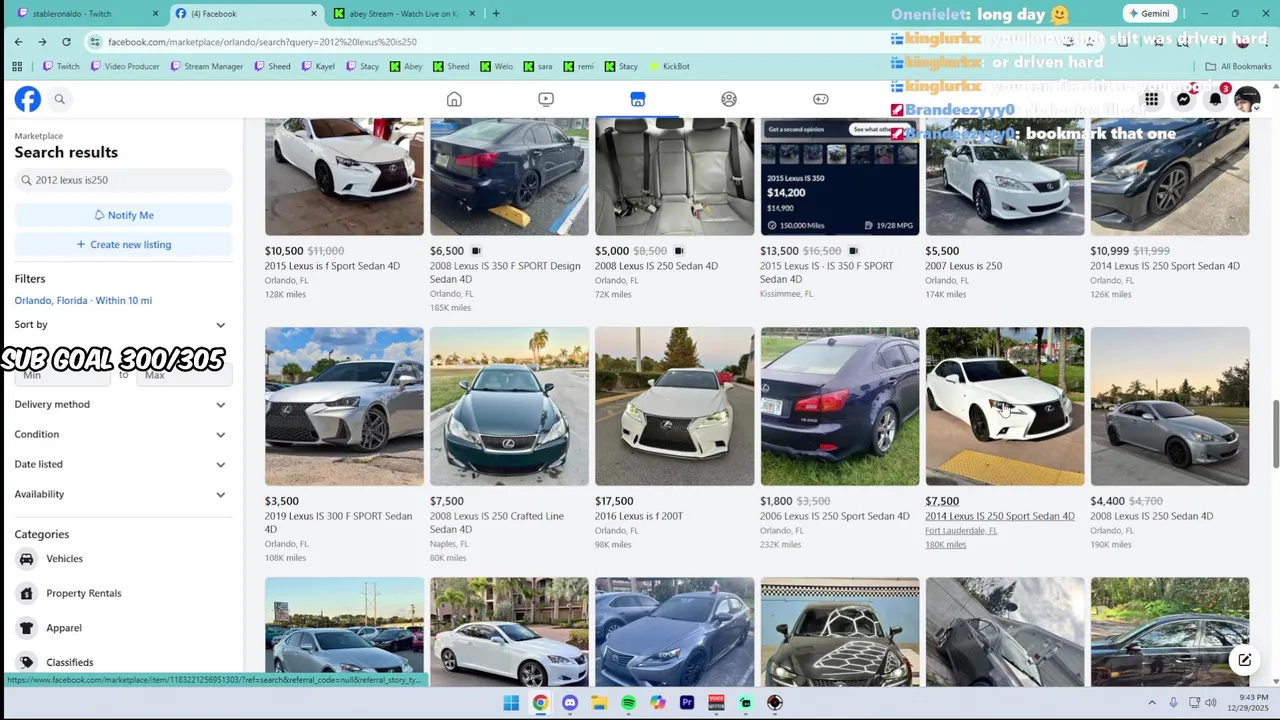Viewport: 1280px width, 720px height.
Task: Open the Kayel bookmark
Action: tap(318, 67)
